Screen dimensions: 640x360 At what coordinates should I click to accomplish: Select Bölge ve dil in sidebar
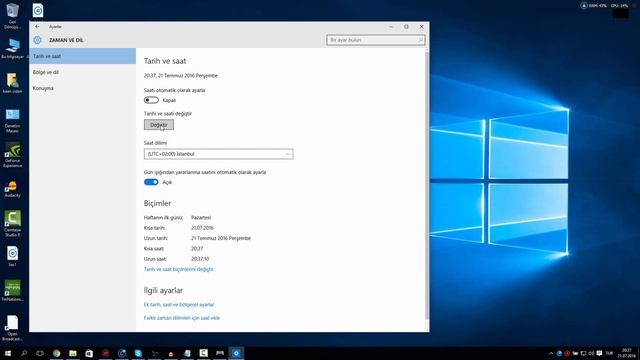(82, 72)
